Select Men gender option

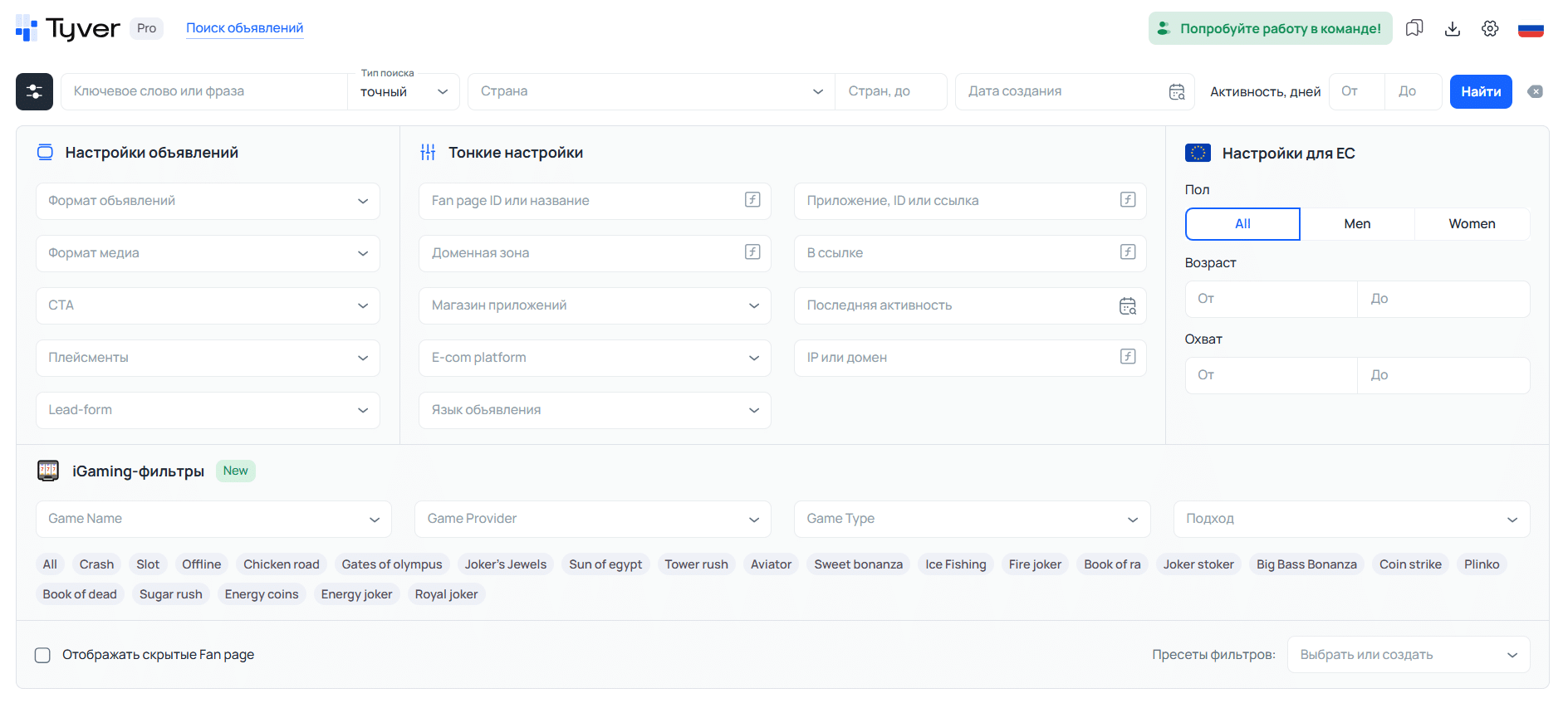click(1357, 224)
